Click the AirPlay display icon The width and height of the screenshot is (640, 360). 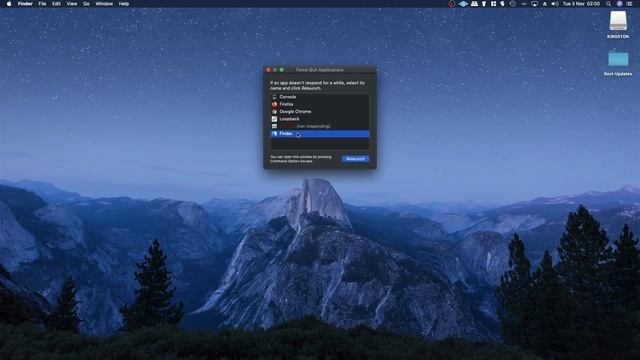tap(534, 4)
